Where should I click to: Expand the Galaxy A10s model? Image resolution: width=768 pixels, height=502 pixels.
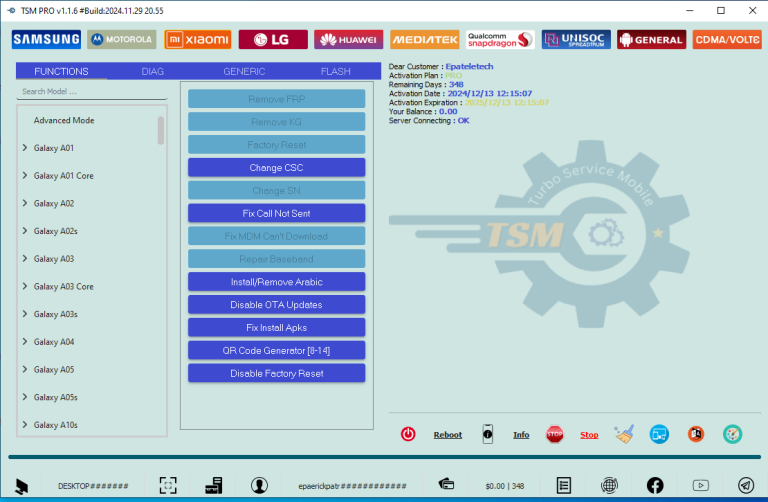point(25,425)
